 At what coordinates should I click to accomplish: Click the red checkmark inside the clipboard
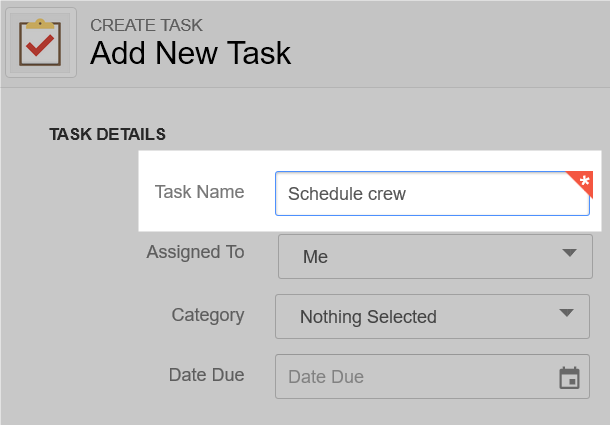point(40,45)
